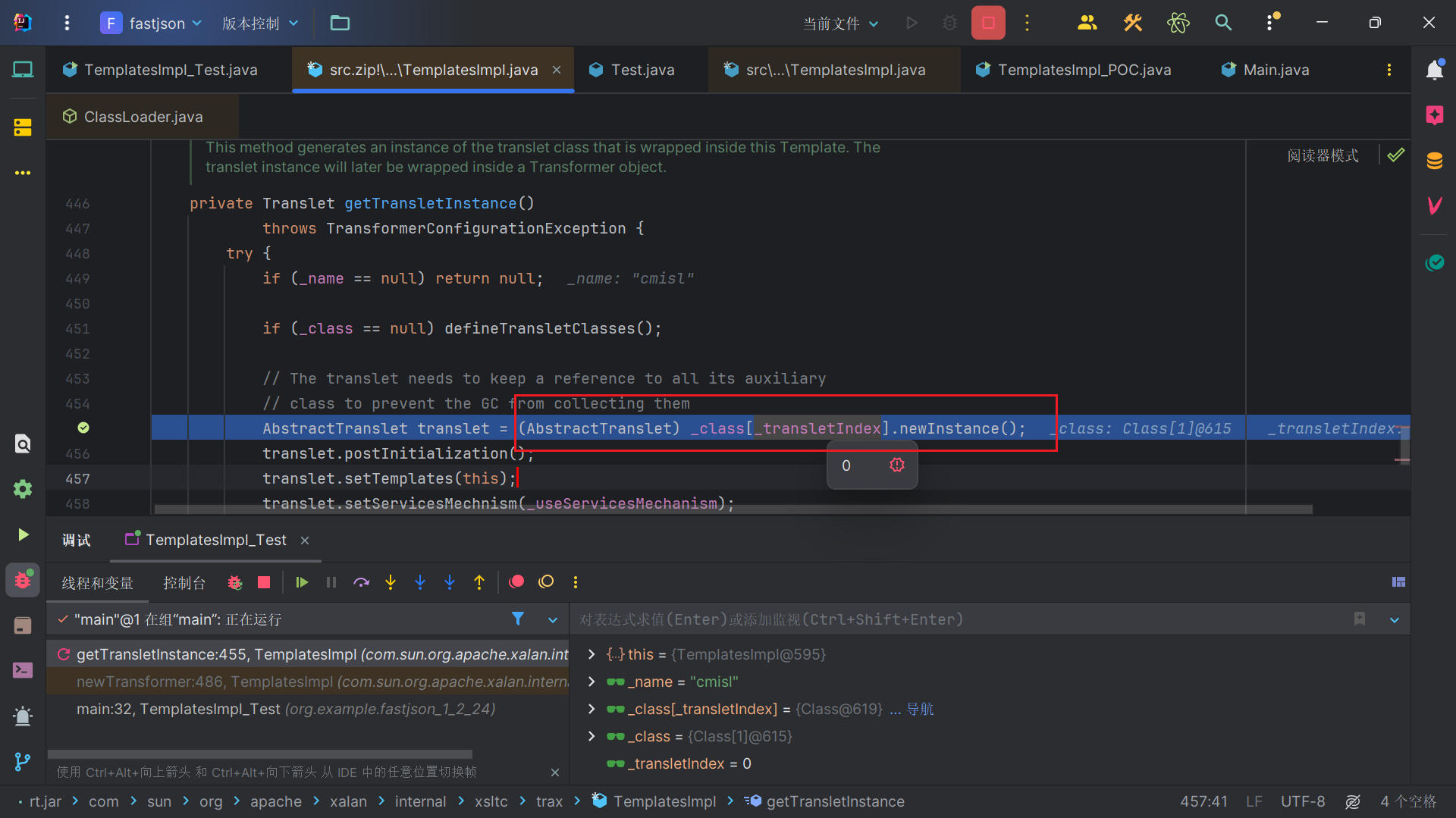This screenshot has width=1456, height=818.
Task: Open Git branch tool window icon
Action: pyautogui.click(x=23, y=761)
